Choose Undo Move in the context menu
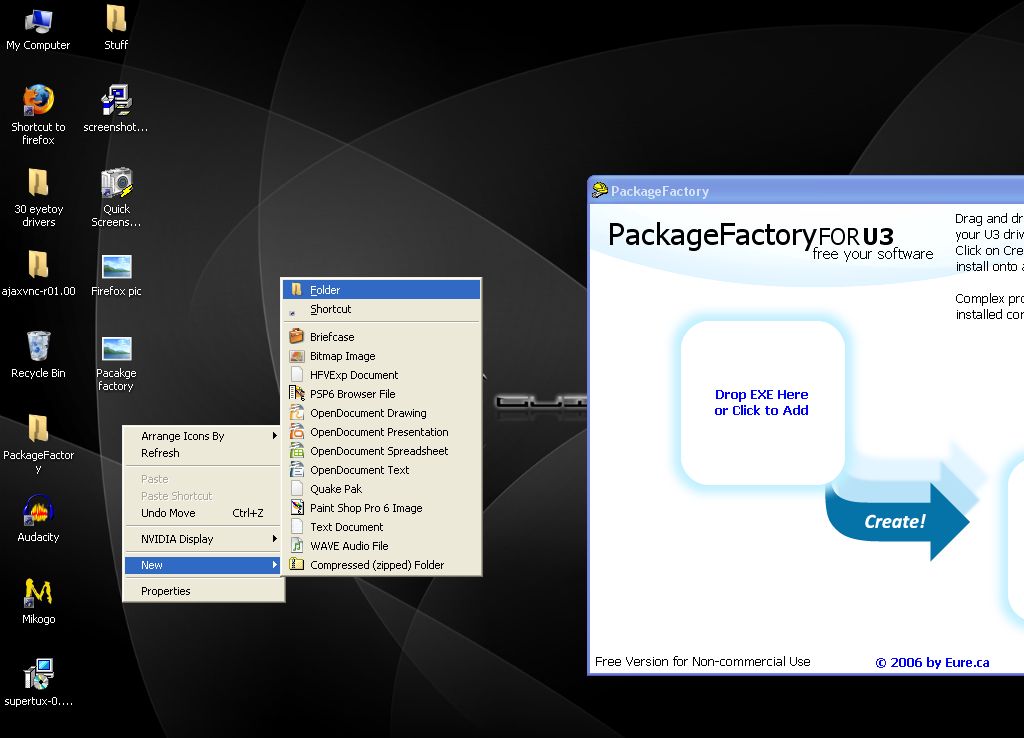The width and height of the screenshot is (1024, 738). [x=203, y=513]
